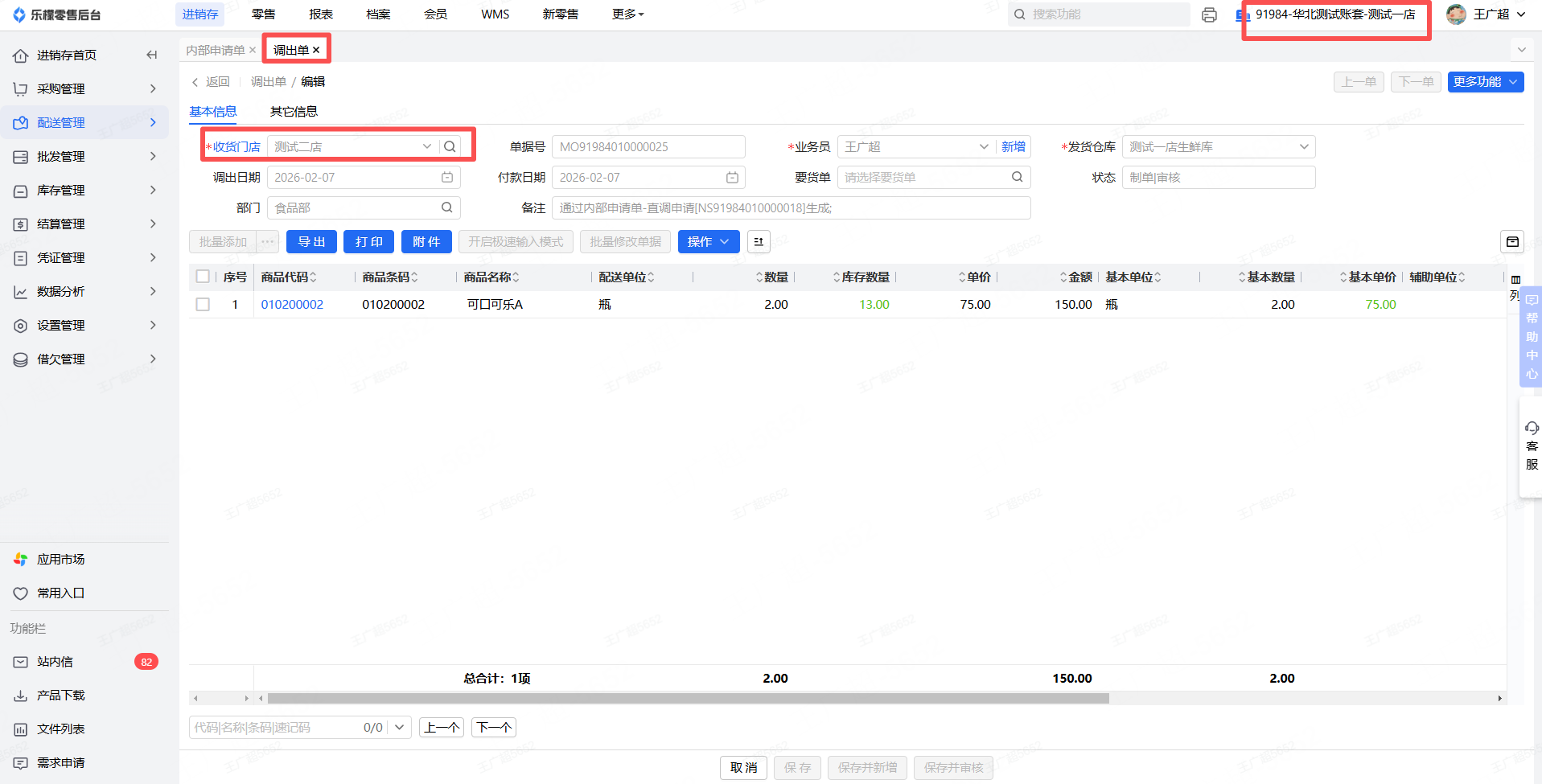The width and height of the screenshot is (1542, 784).
Task: Switch to 内部申请单 tab
Action: tap(216, 50)
